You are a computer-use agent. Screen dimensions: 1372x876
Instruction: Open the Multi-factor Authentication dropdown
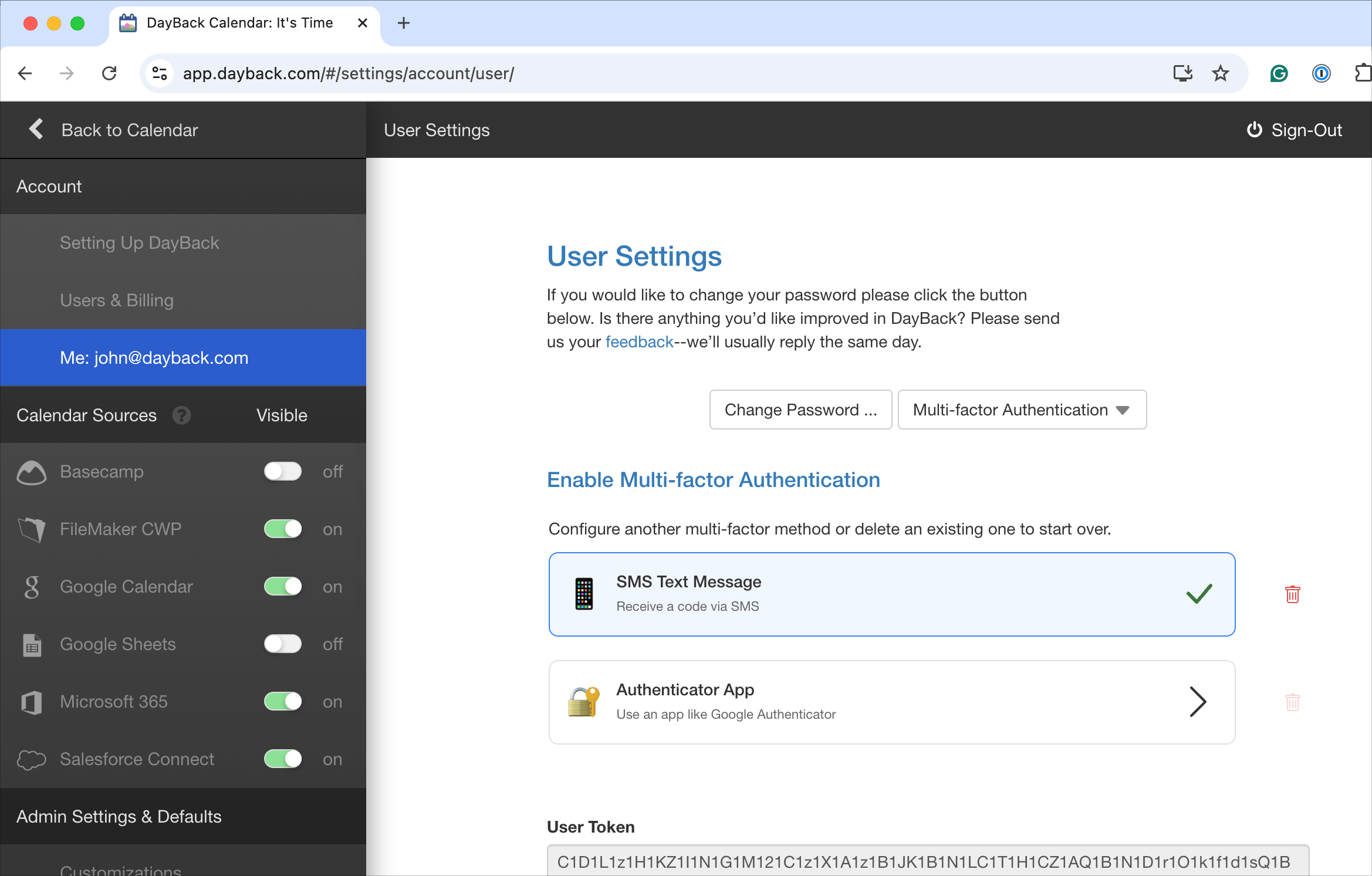[1022, 410]
